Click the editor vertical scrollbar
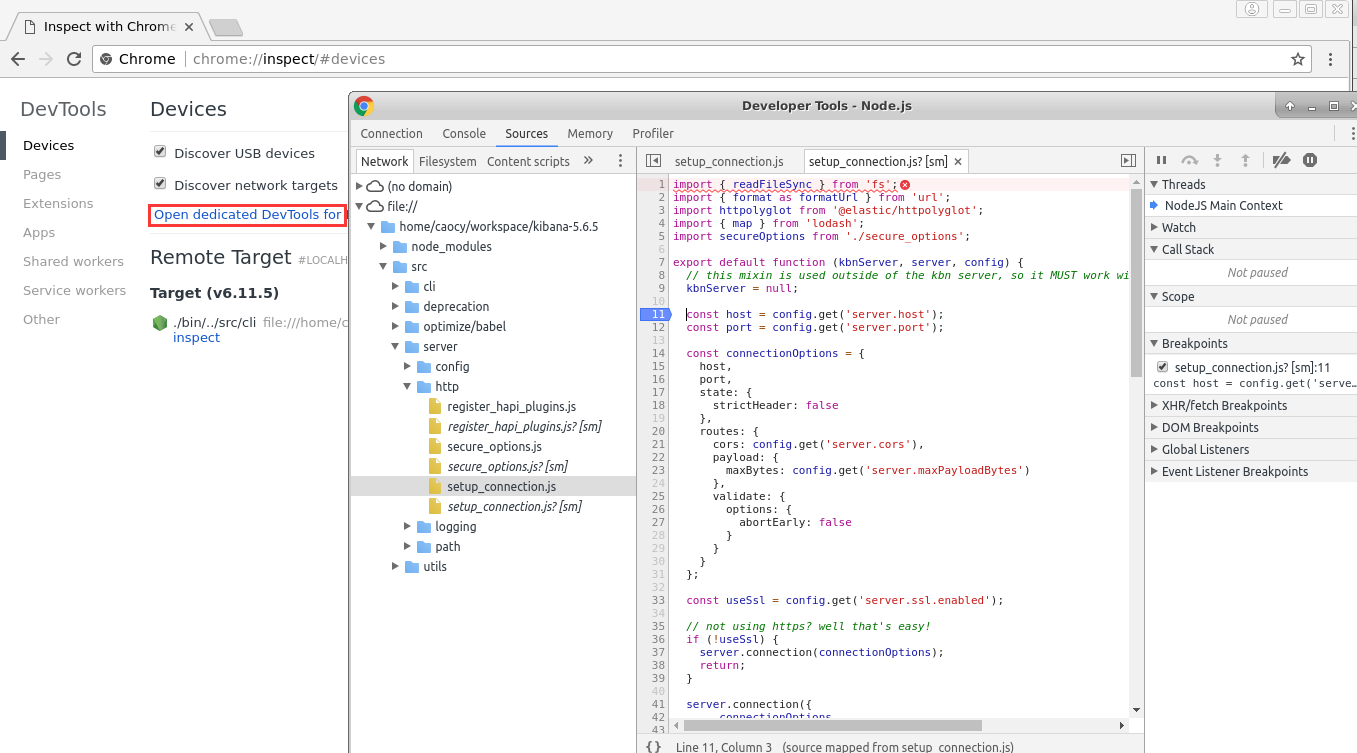Image resolution: width=1357 pixels, height=753 pixels. (x=1136, y=283)
